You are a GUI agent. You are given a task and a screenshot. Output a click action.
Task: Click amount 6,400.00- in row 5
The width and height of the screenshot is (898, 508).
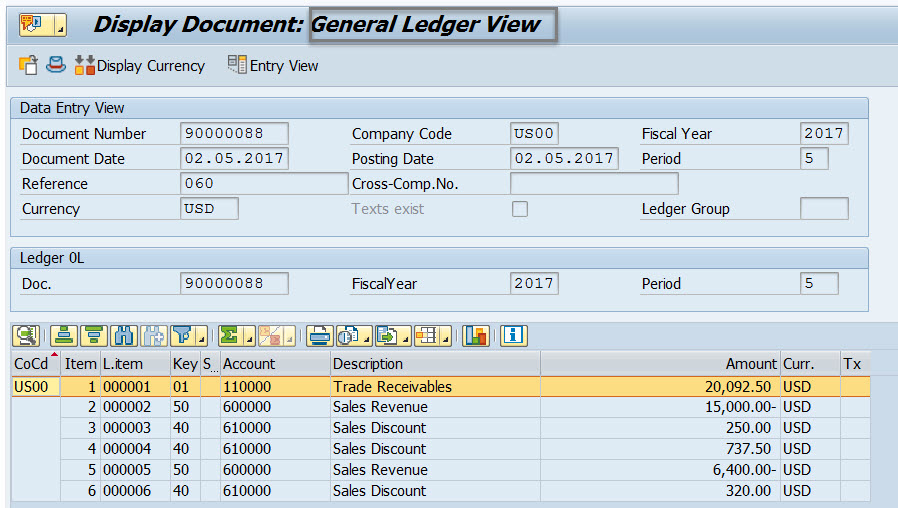coord(660,470)
